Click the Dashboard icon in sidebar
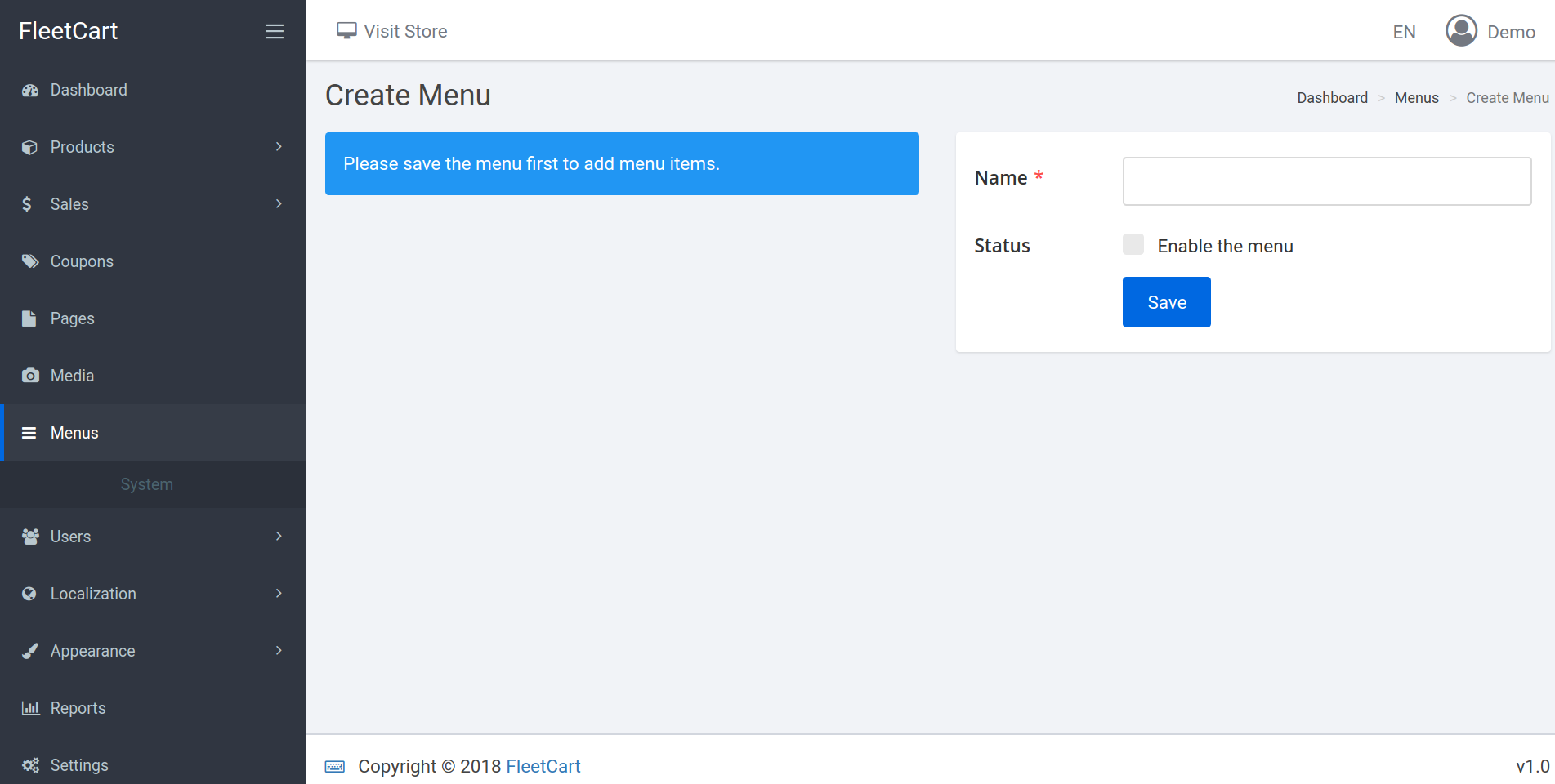This screenshot has width=1555, height=784. point(29,90)
